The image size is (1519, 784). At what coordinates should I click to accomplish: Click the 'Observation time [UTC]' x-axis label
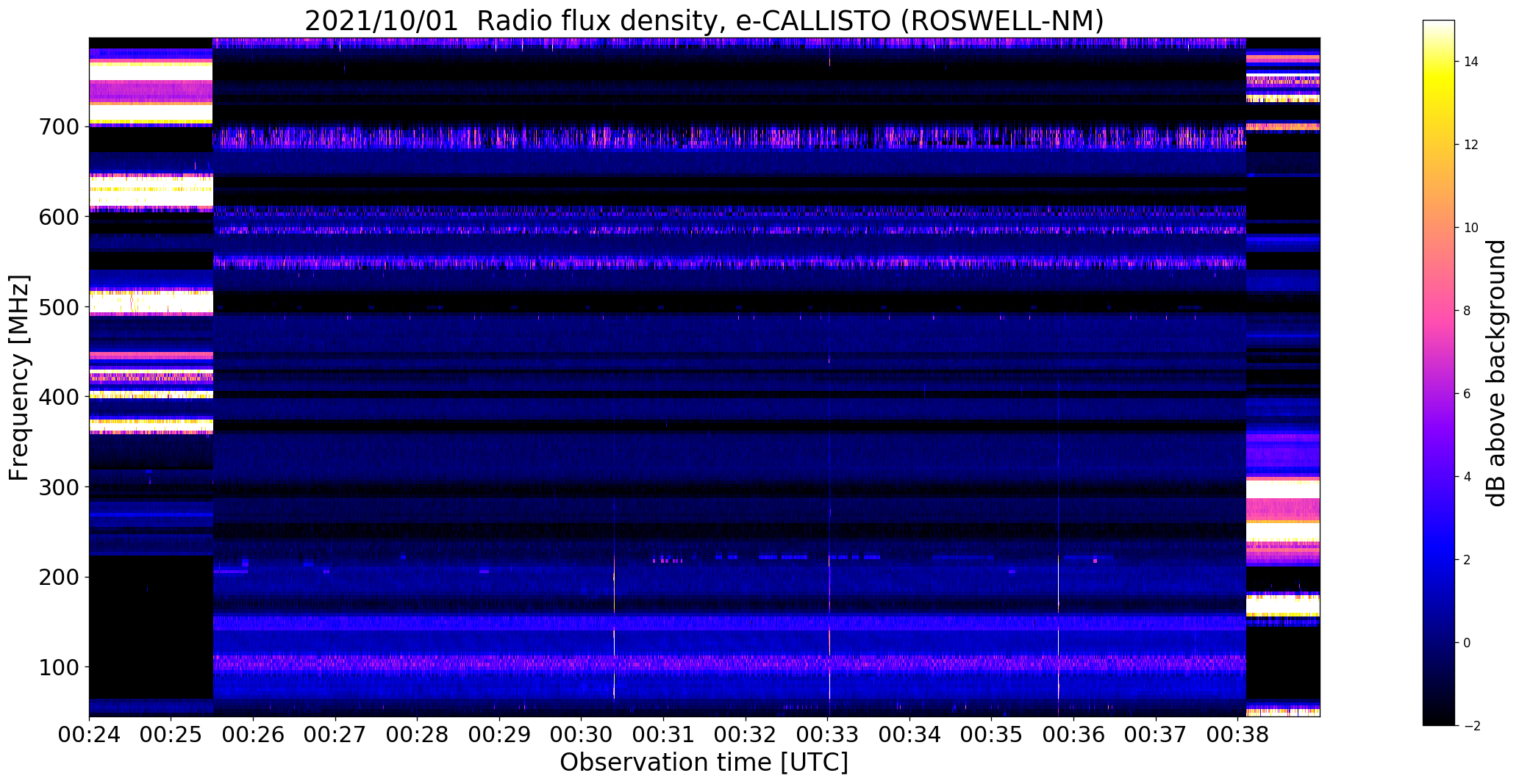coord(704,762)
